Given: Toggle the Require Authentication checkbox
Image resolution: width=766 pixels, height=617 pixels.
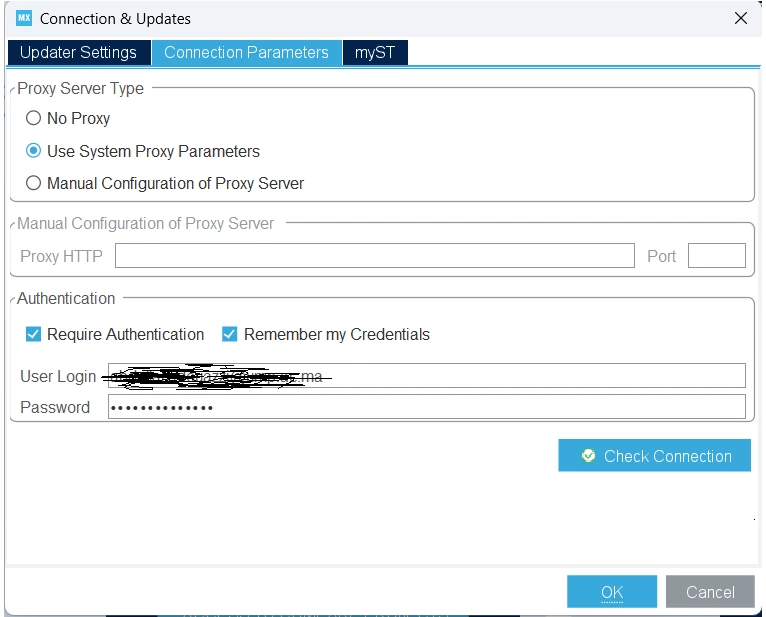Looking at the screenshot, I should 33,335.
